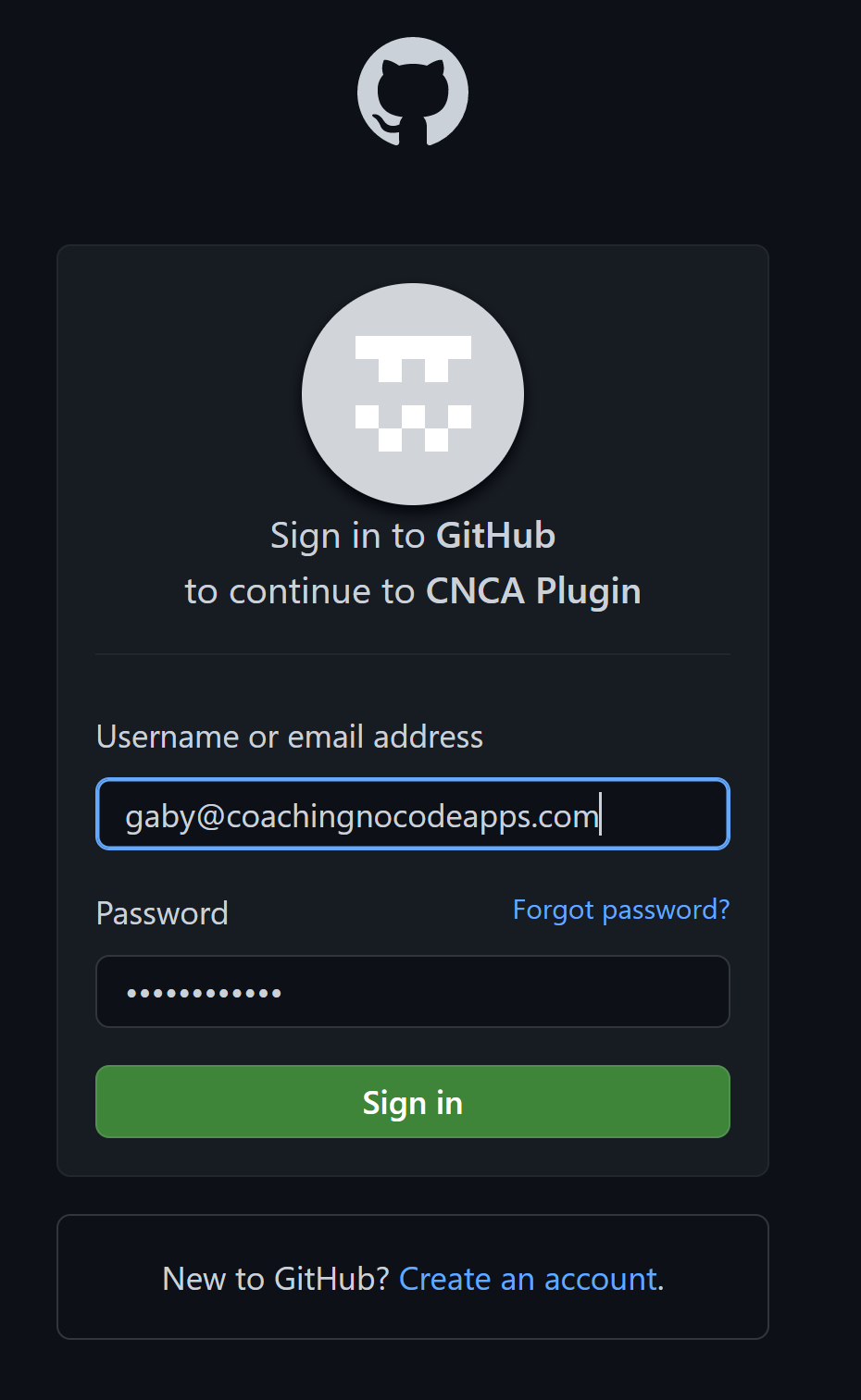Image resolution: width=861 pixels, height=1400 pixels.
Task: Open the Forgot password? link
Action: [x=621, y=910]
